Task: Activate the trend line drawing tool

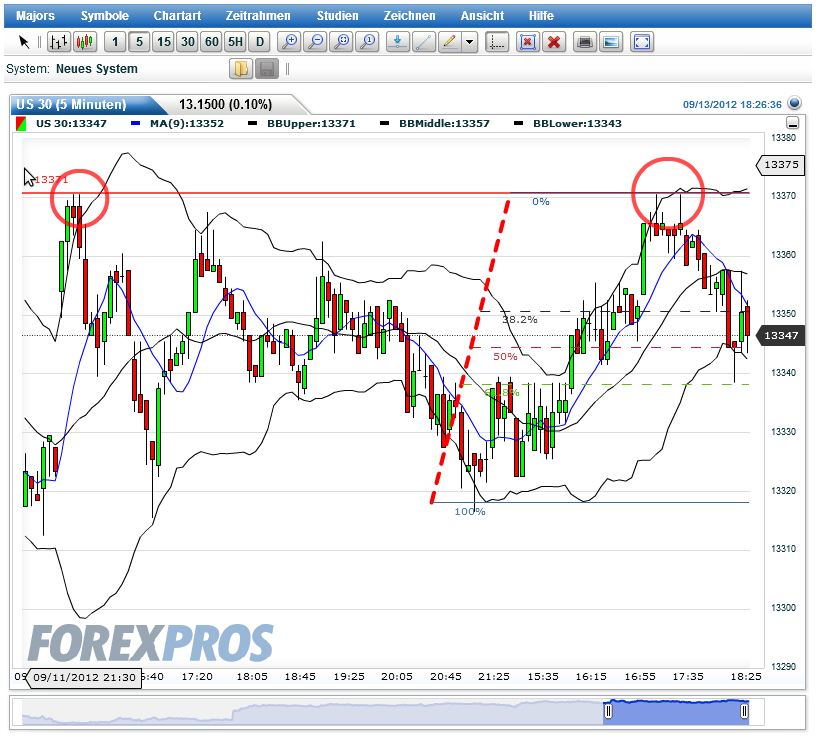Action: click(x=422, y=42)
